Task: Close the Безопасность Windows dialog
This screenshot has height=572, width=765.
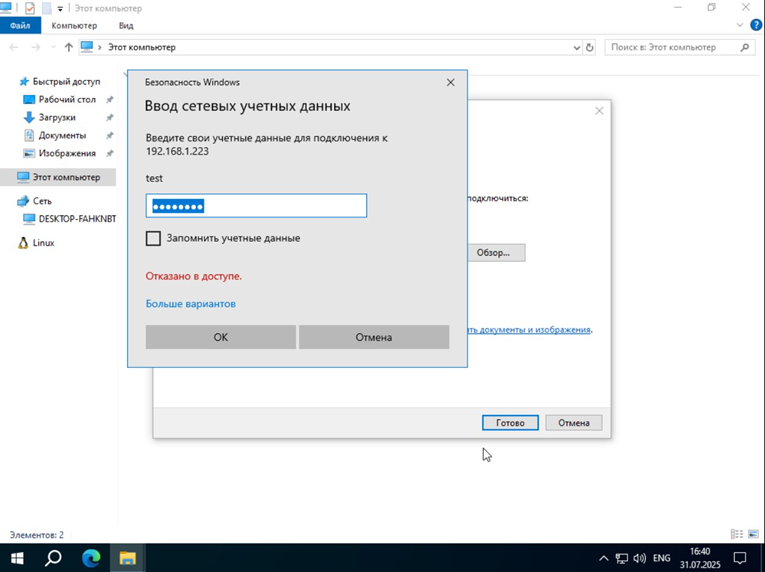Action: pyautogui.click(x=450, y=82)
